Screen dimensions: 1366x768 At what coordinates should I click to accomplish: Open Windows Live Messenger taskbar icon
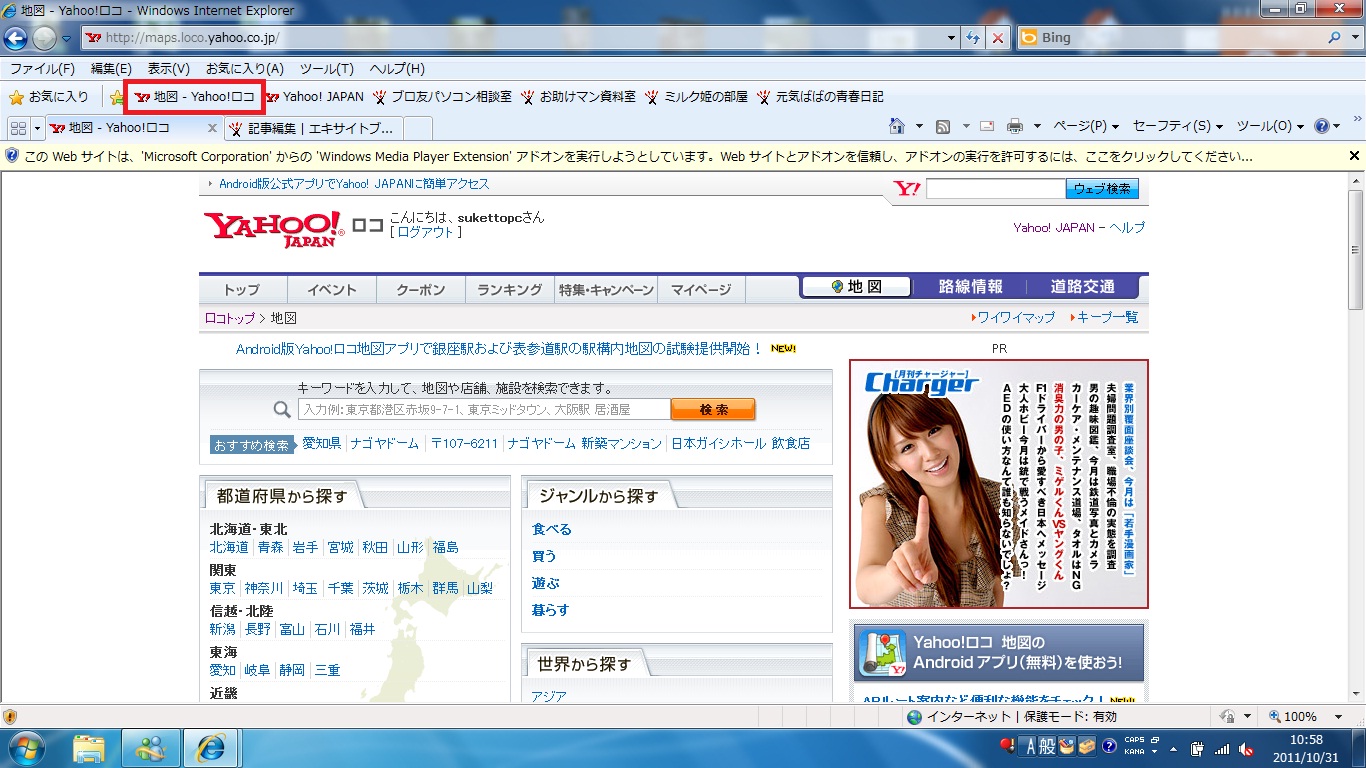[150, 747]
